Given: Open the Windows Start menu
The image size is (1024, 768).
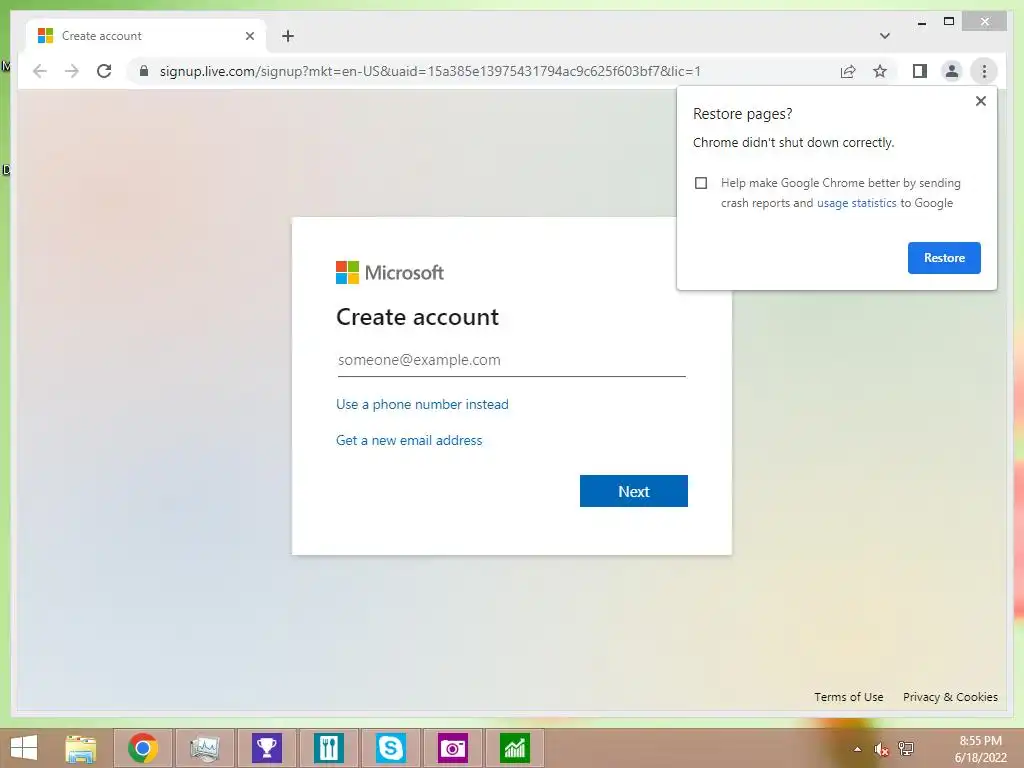Looking at the screenshot, I should coord(24,748).
